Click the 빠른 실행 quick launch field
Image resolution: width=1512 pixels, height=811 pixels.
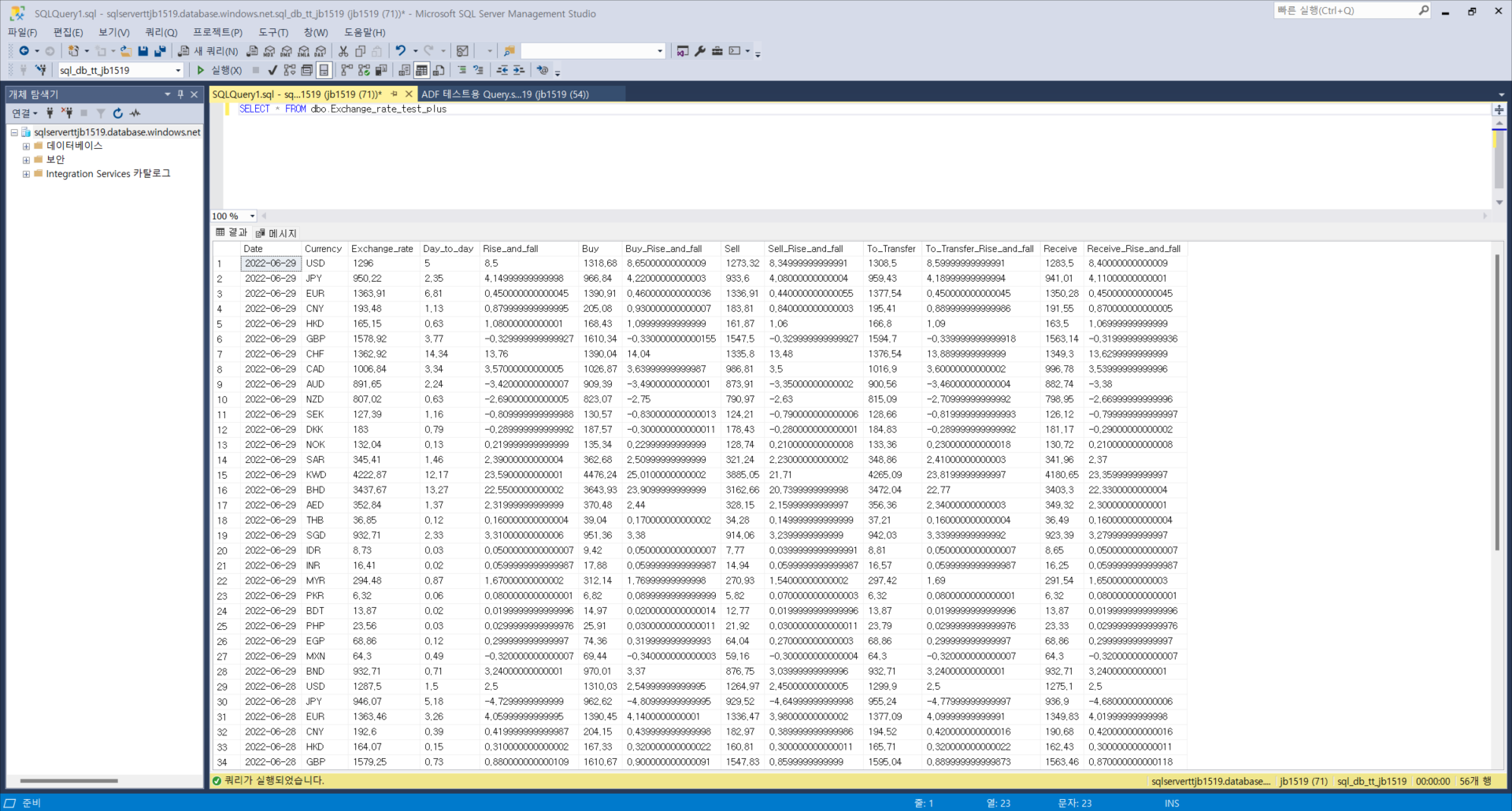[x=1351, y=10]
